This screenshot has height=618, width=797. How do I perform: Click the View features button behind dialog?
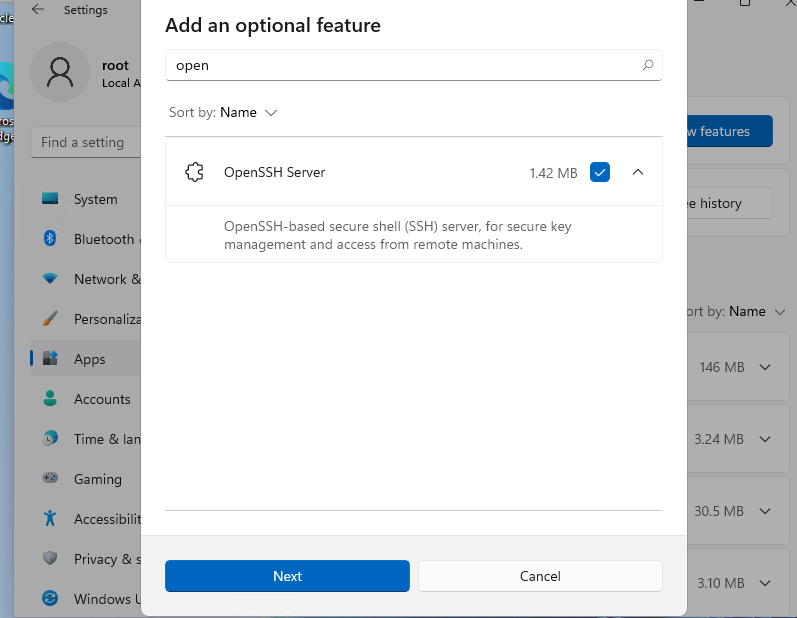(729, 131)
